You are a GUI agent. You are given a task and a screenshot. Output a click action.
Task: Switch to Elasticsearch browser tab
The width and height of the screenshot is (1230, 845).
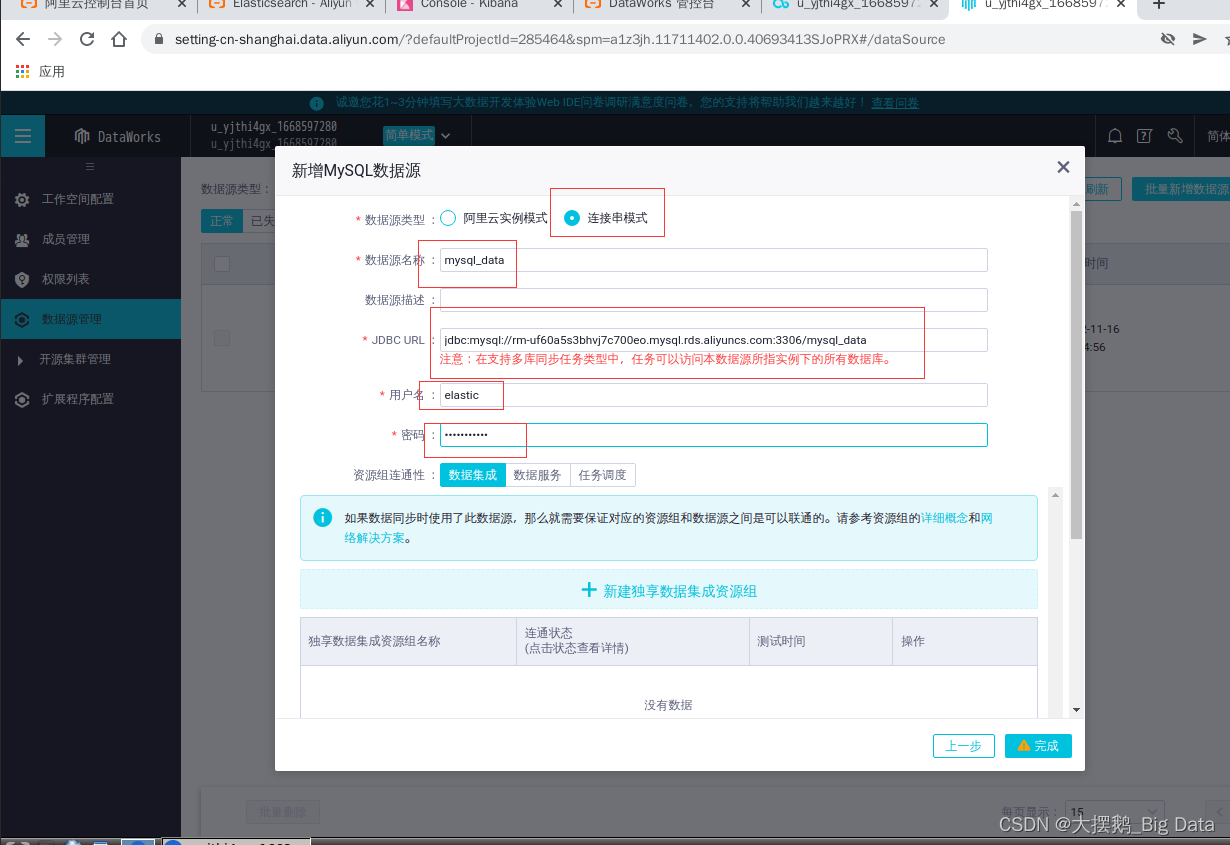coord(290,5)
